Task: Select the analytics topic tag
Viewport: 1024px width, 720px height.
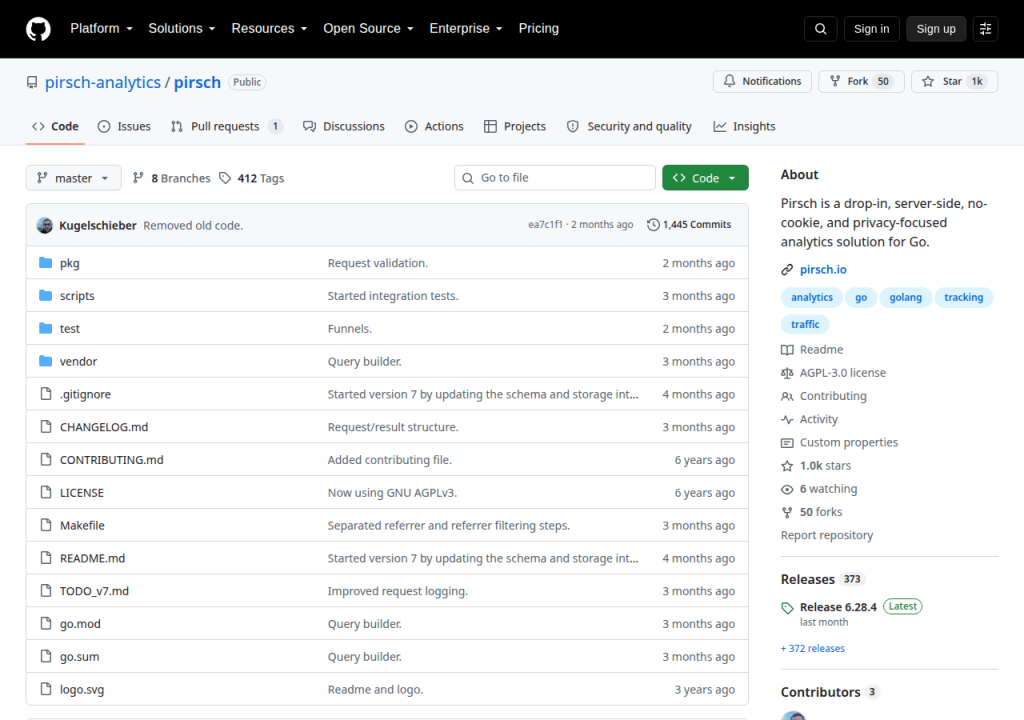Action: click(x=812, y=297)
